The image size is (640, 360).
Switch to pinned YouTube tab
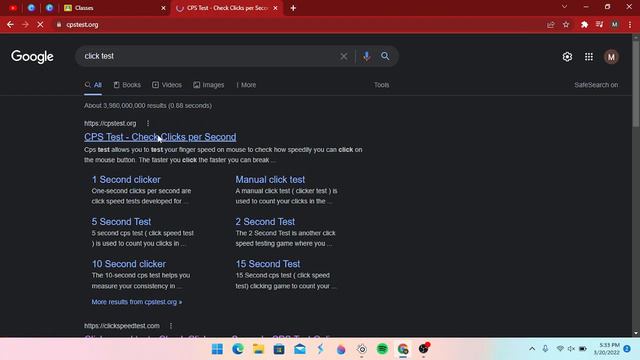coord(13,8)
